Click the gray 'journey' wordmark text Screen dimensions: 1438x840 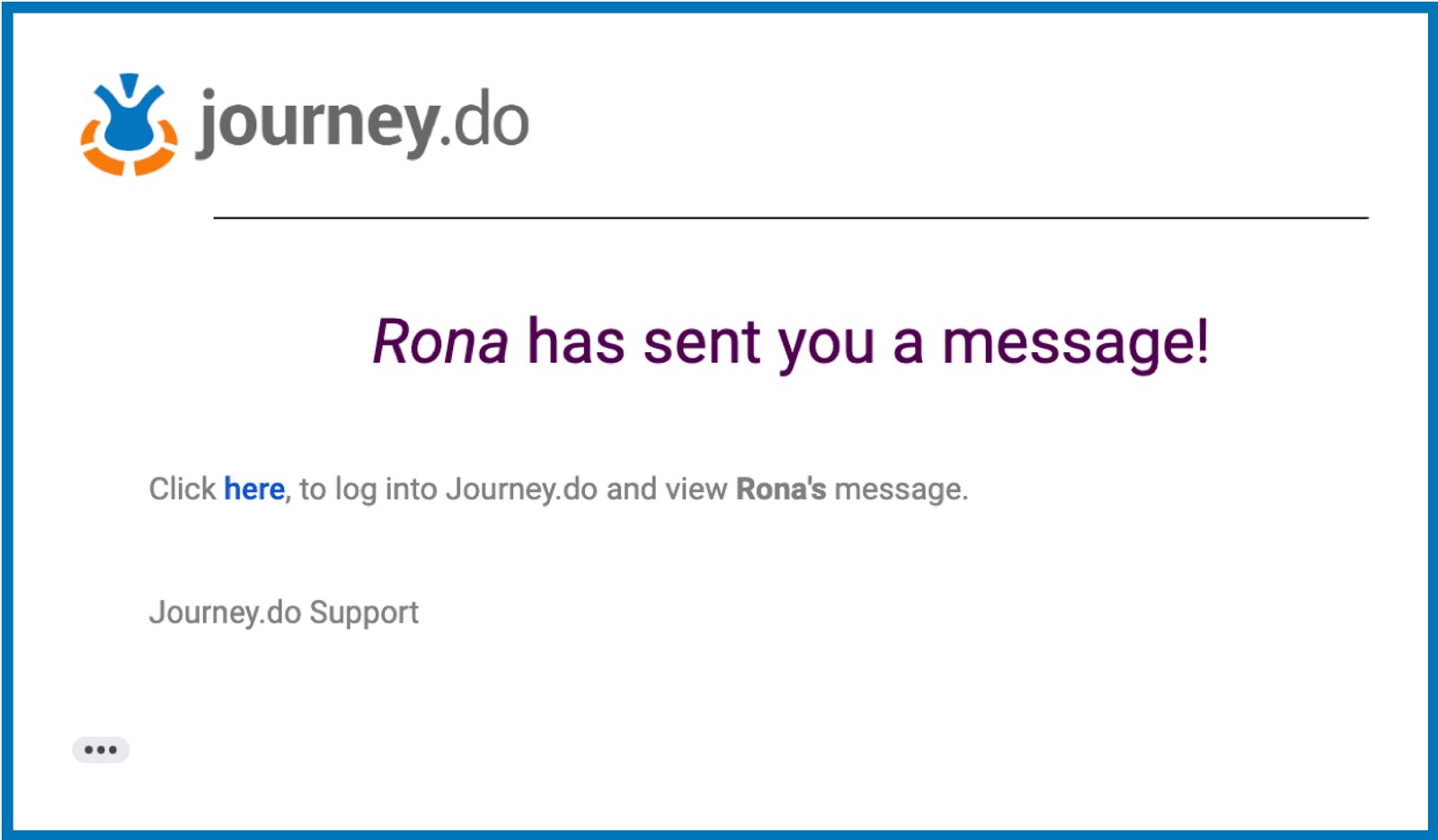click(316, 124)
